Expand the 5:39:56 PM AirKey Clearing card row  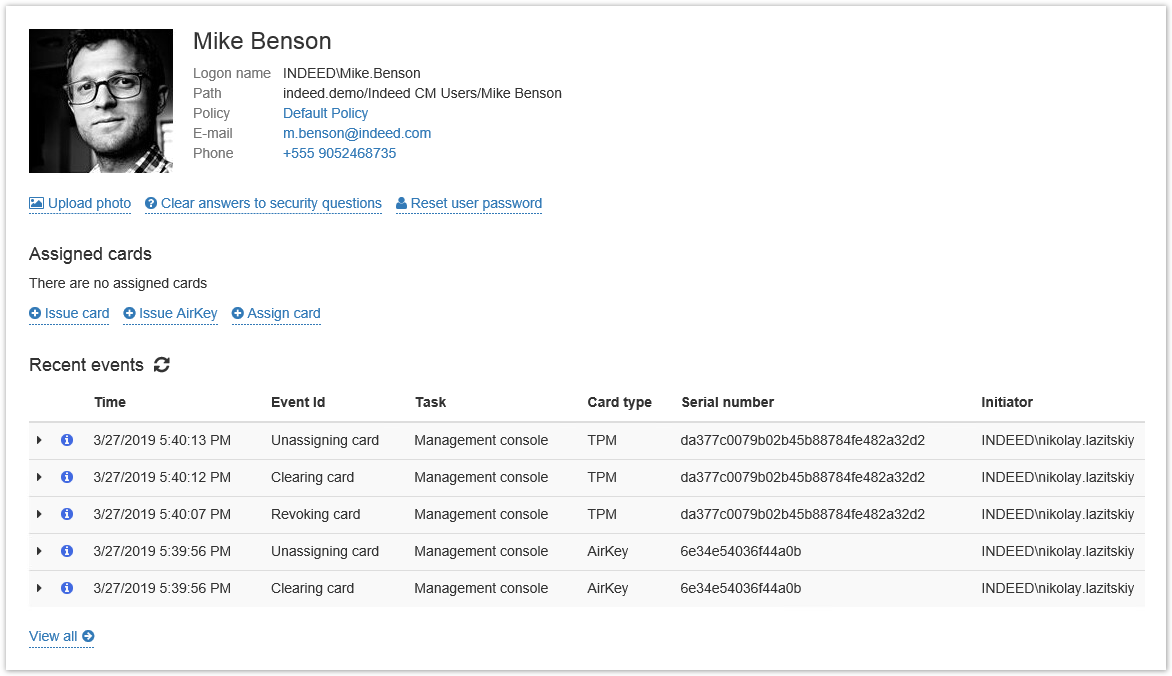tap(39, 588)
